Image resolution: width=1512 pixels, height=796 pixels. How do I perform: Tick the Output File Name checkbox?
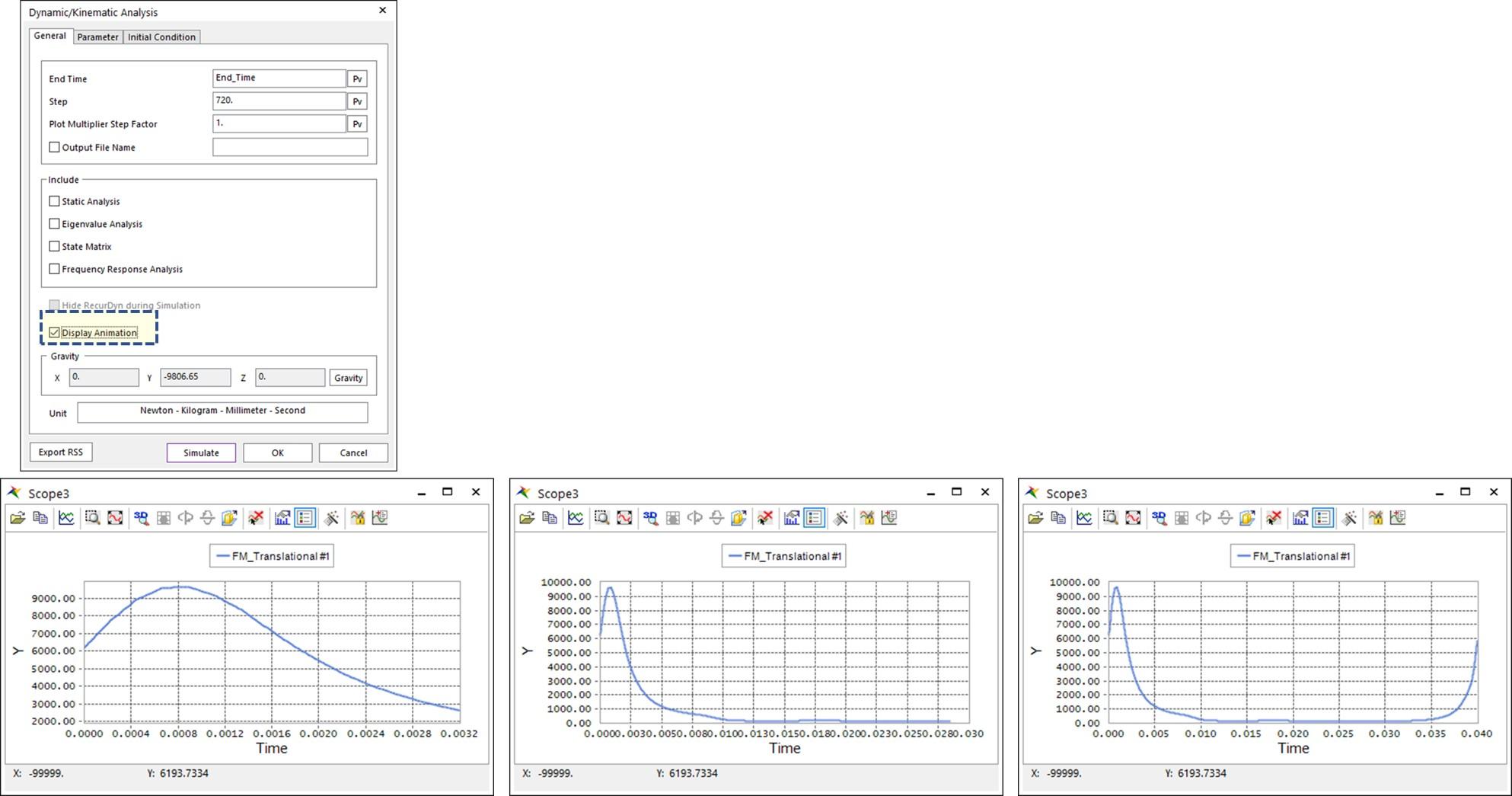tap(54, 147)
